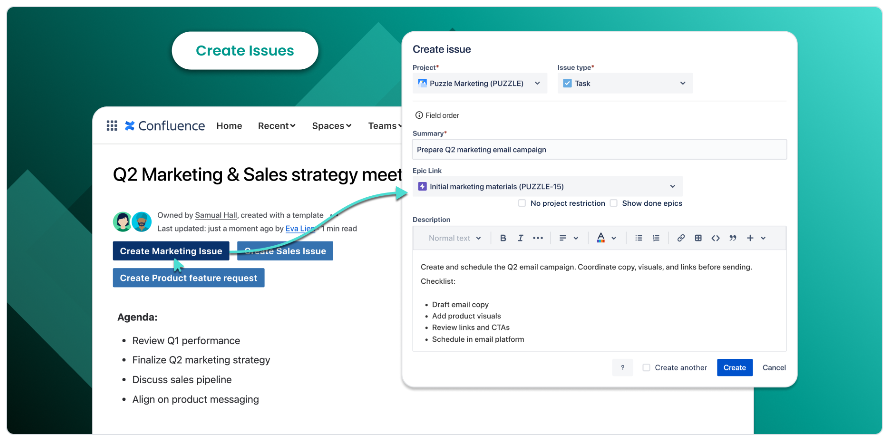Insert a numbered list
Screen dimensions: 889x441
[x=656, y=238]
